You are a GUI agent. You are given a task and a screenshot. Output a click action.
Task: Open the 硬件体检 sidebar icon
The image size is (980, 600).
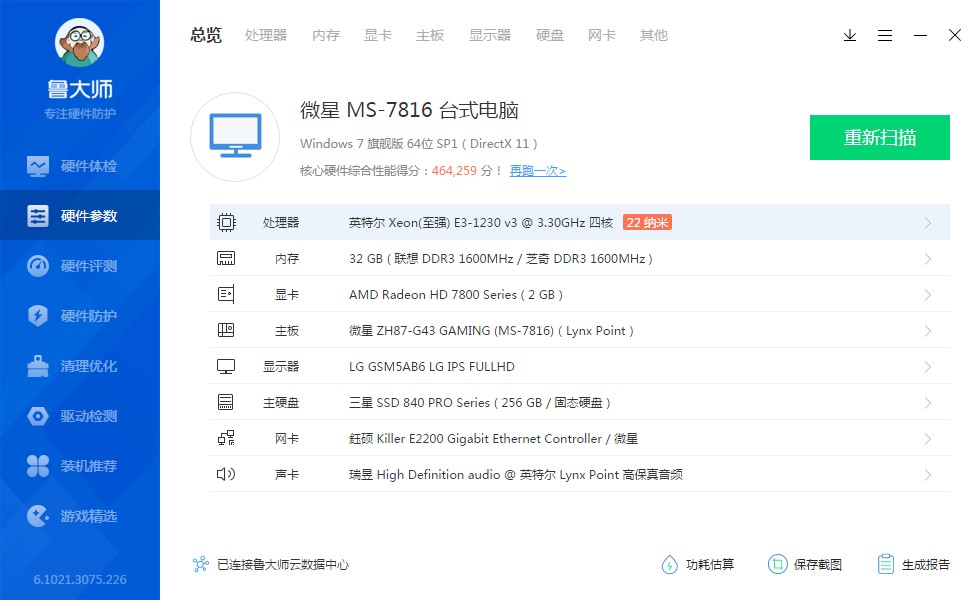tap(38, 166)
